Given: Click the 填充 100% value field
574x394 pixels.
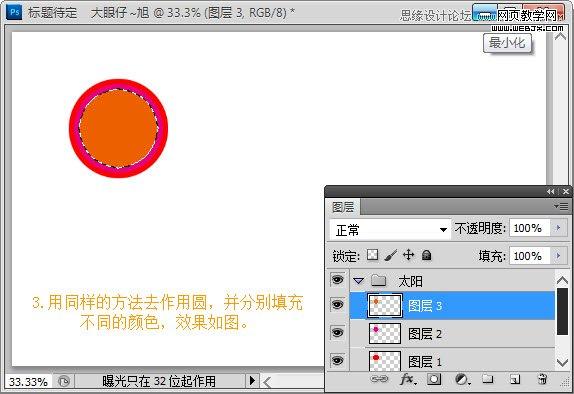Looking at the screenshot, I should click(x=529, y=256).
